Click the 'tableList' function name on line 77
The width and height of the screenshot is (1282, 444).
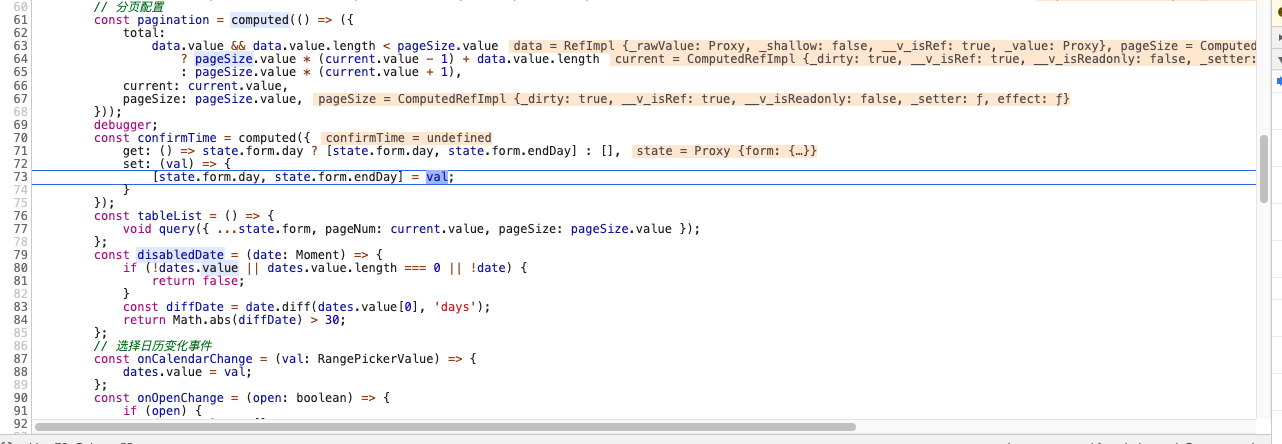pos(169,215)
